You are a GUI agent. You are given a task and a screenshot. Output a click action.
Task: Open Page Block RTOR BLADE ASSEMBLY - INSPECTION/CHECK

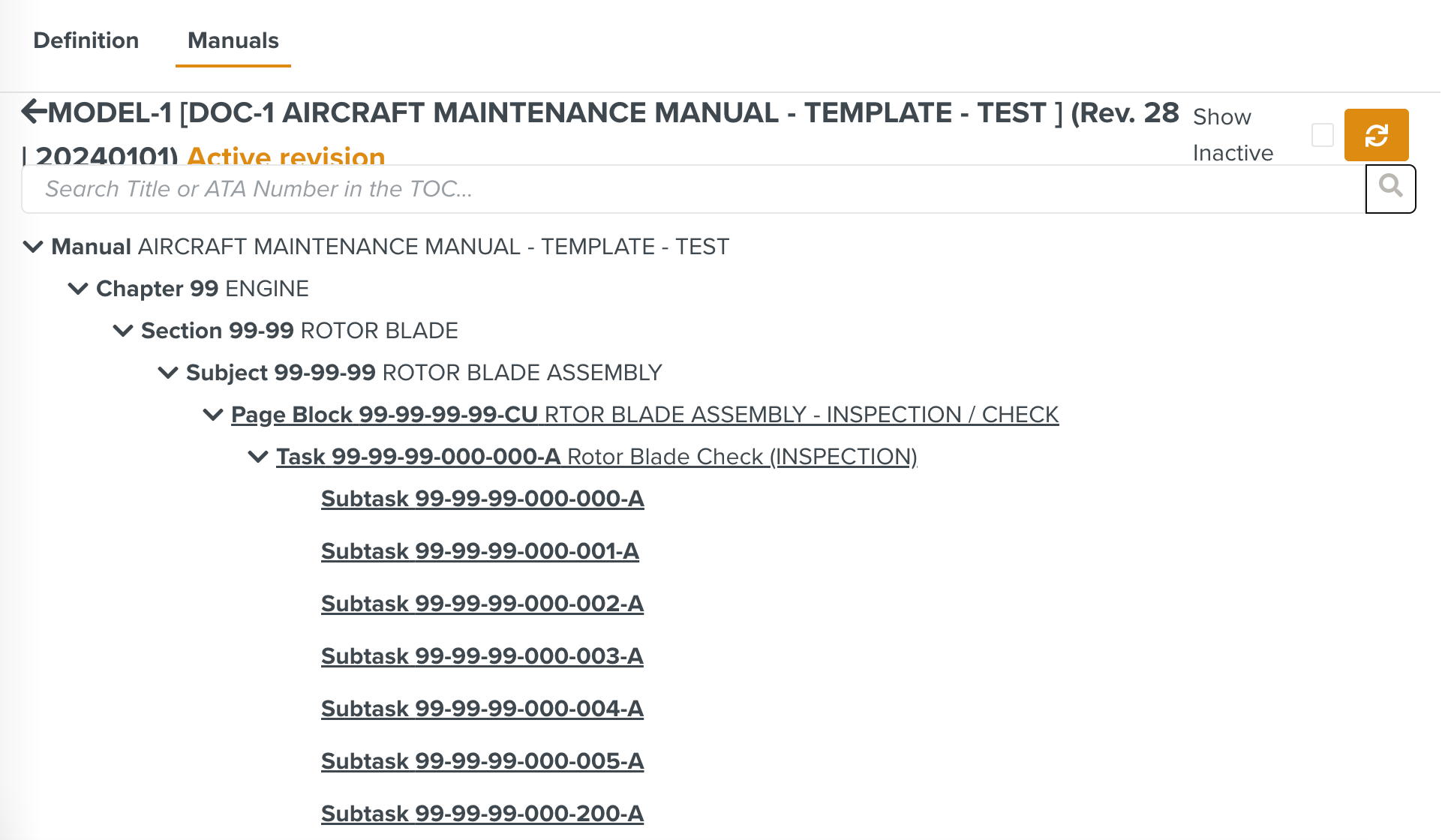pyautogui.click(x=645, y=414)
